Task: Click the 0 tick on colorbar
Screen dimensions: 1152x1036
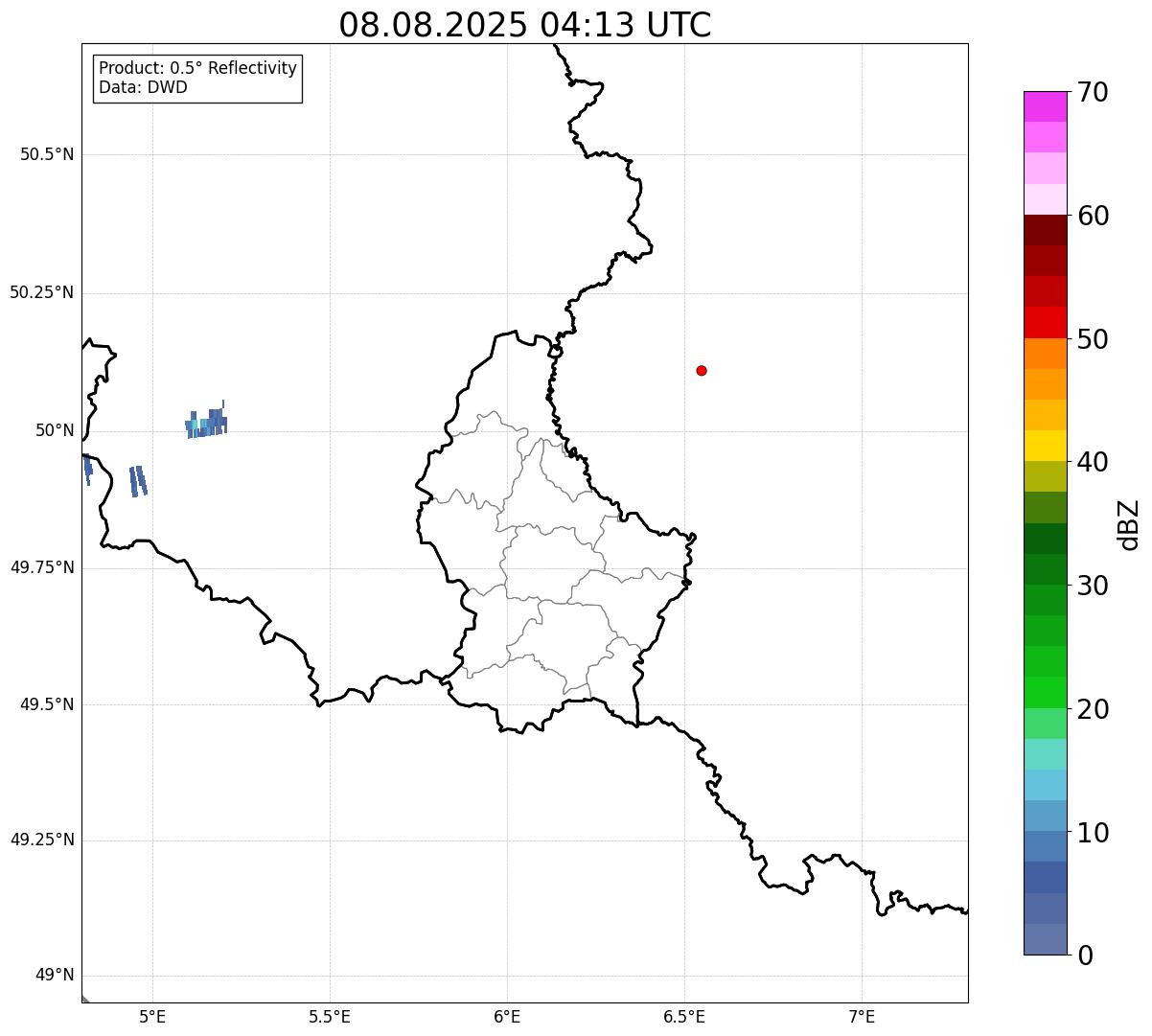Action: (1085, 955)
